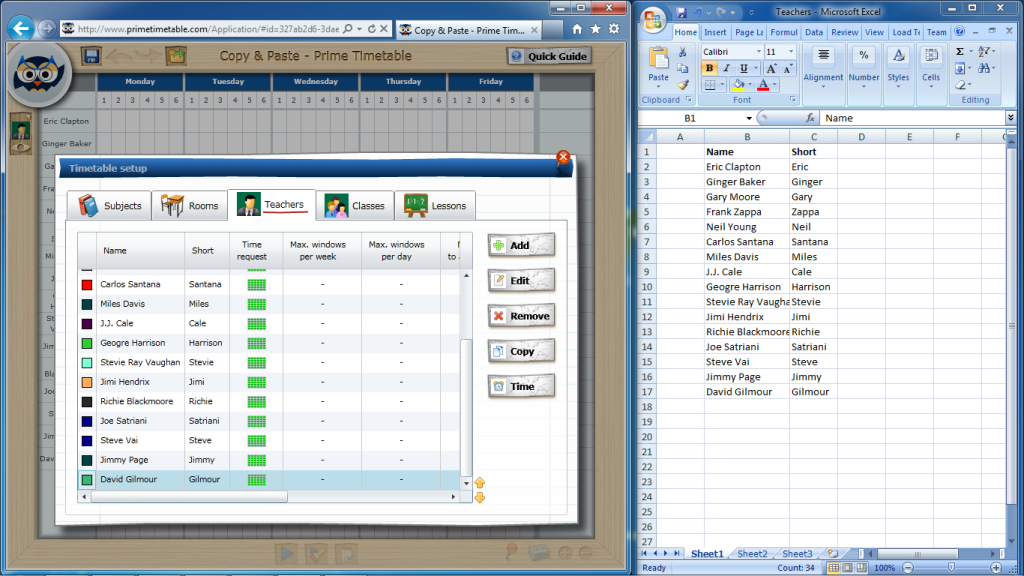Viewport: 1024px width, 576px height.
Task: Open the Find & Select binoculars
Action: pyautogui.click(x=984, y=68)
